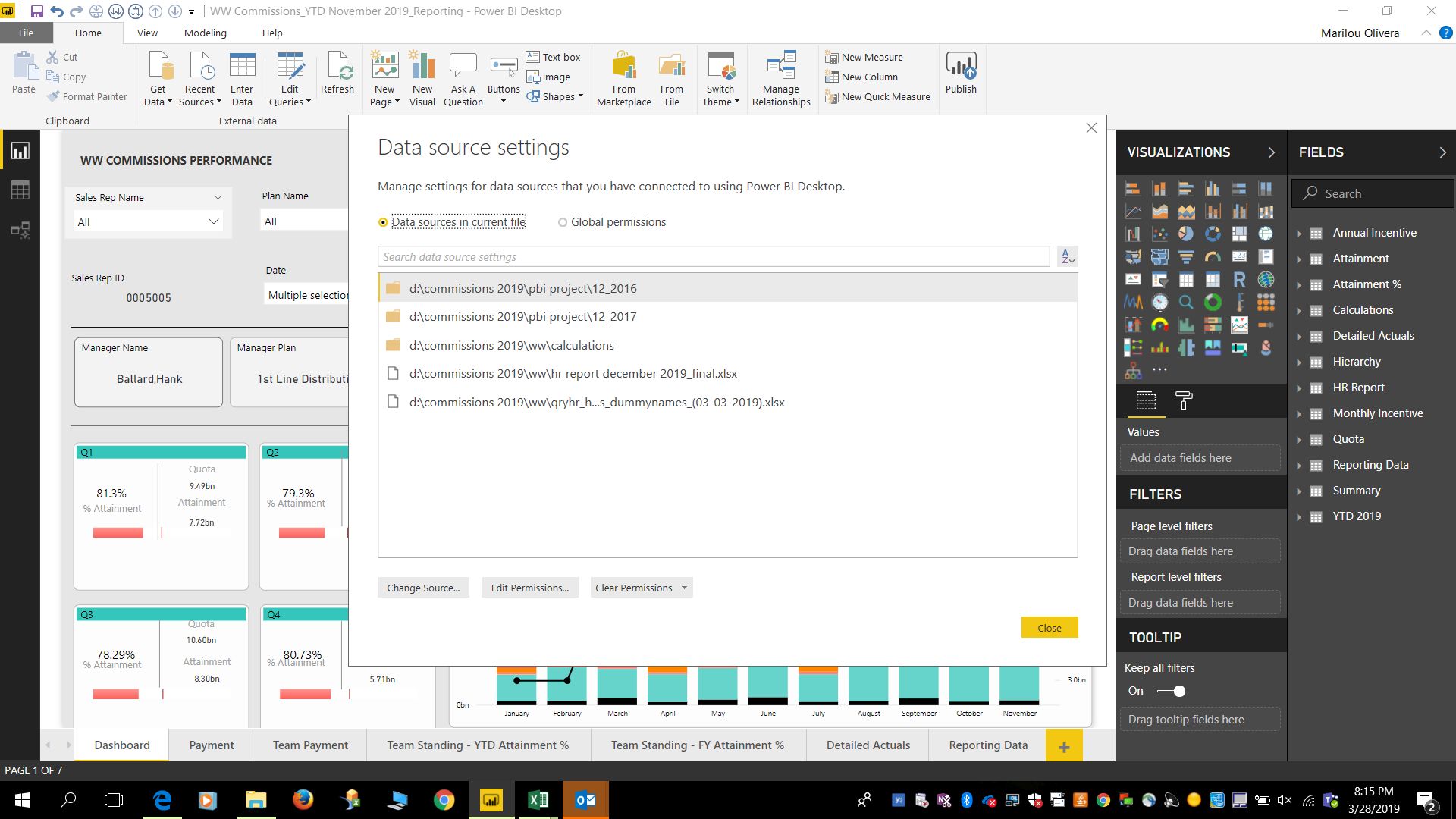Viewport: 1456px width, 819px height.
Task: Switch to Data view in left sidebar
Action: (x=20, y=190)
